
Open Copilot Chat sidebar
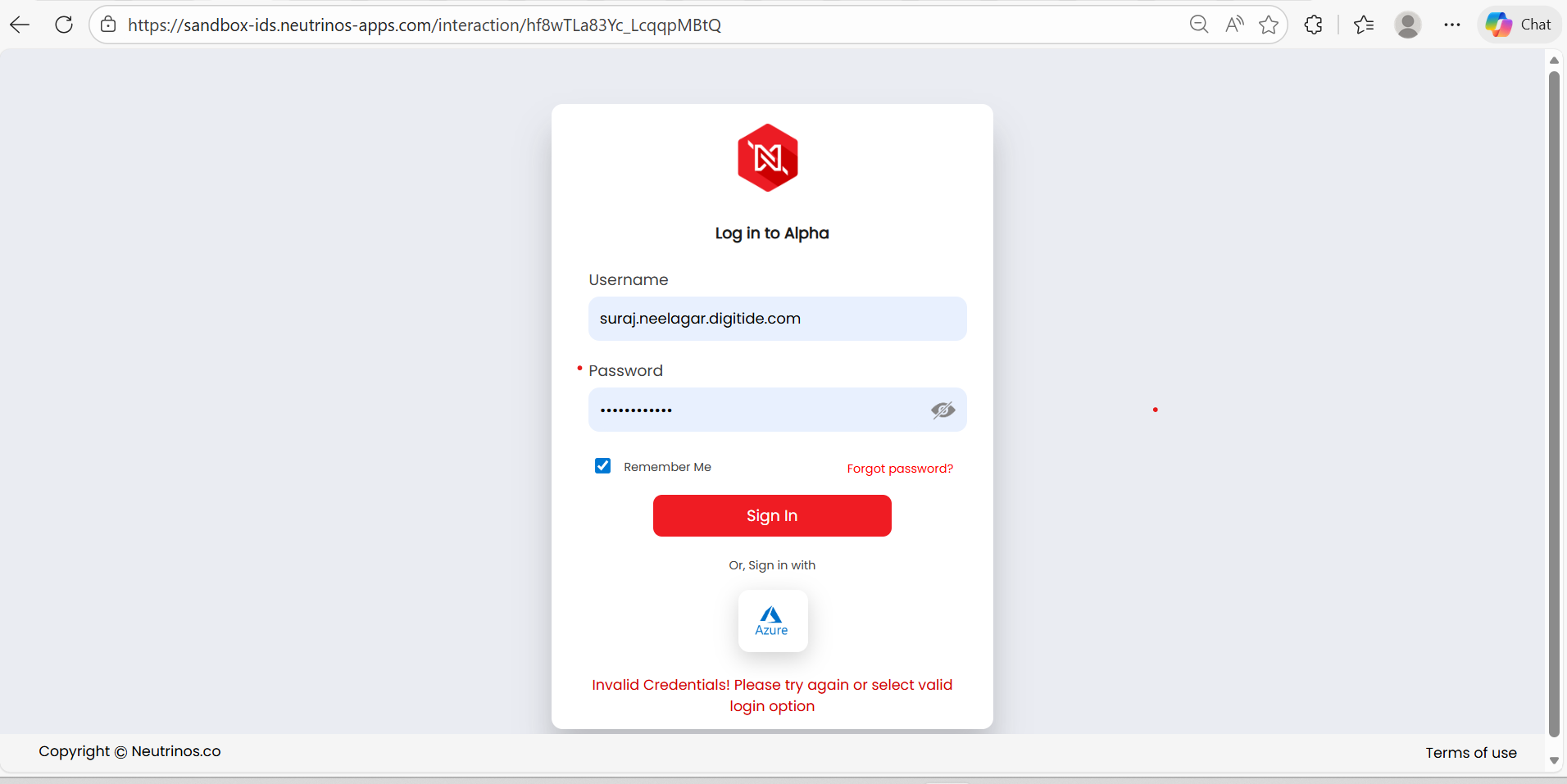point(1519,25)
